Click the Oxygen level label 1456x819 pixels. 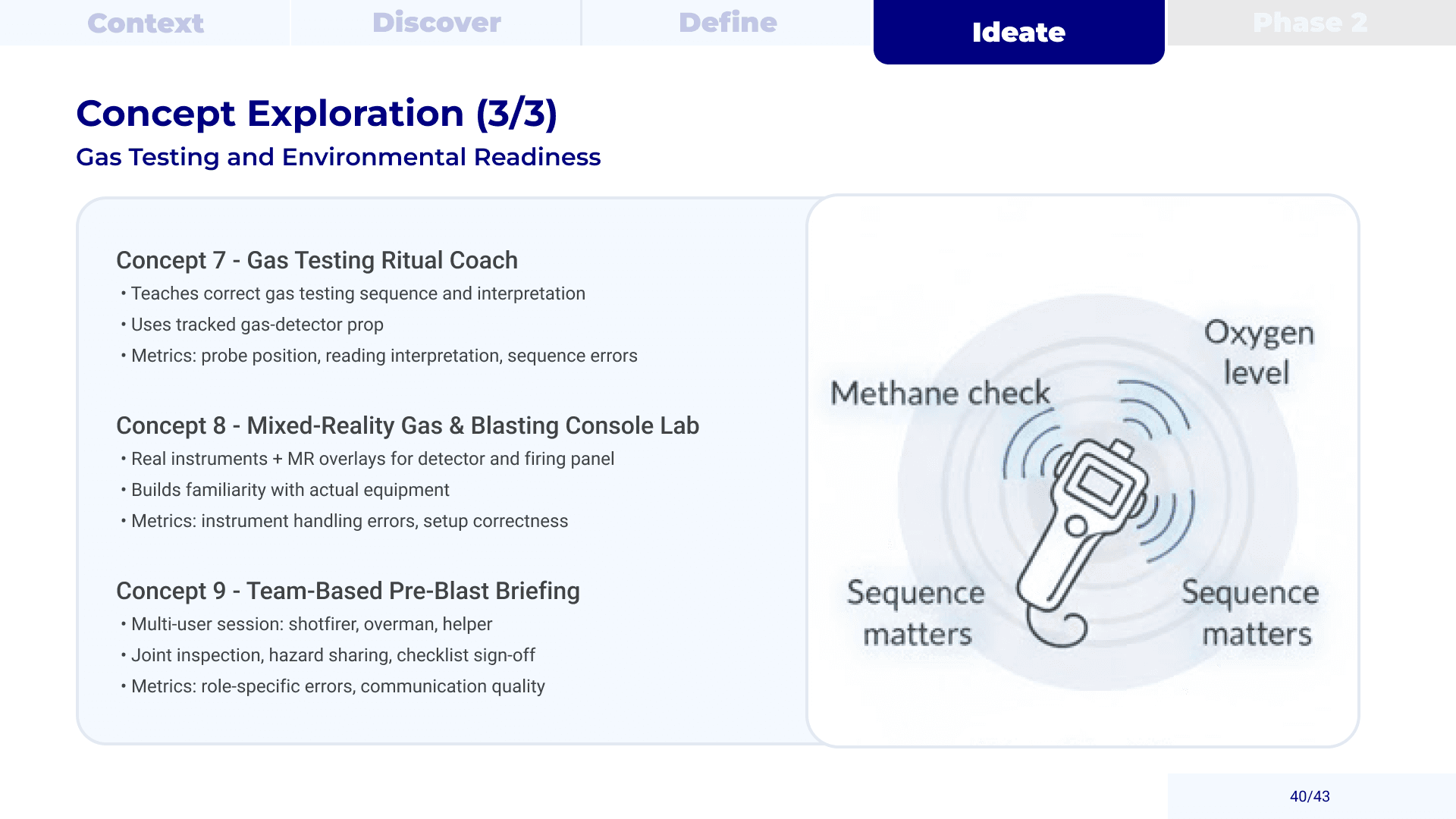pos(1258,353)
